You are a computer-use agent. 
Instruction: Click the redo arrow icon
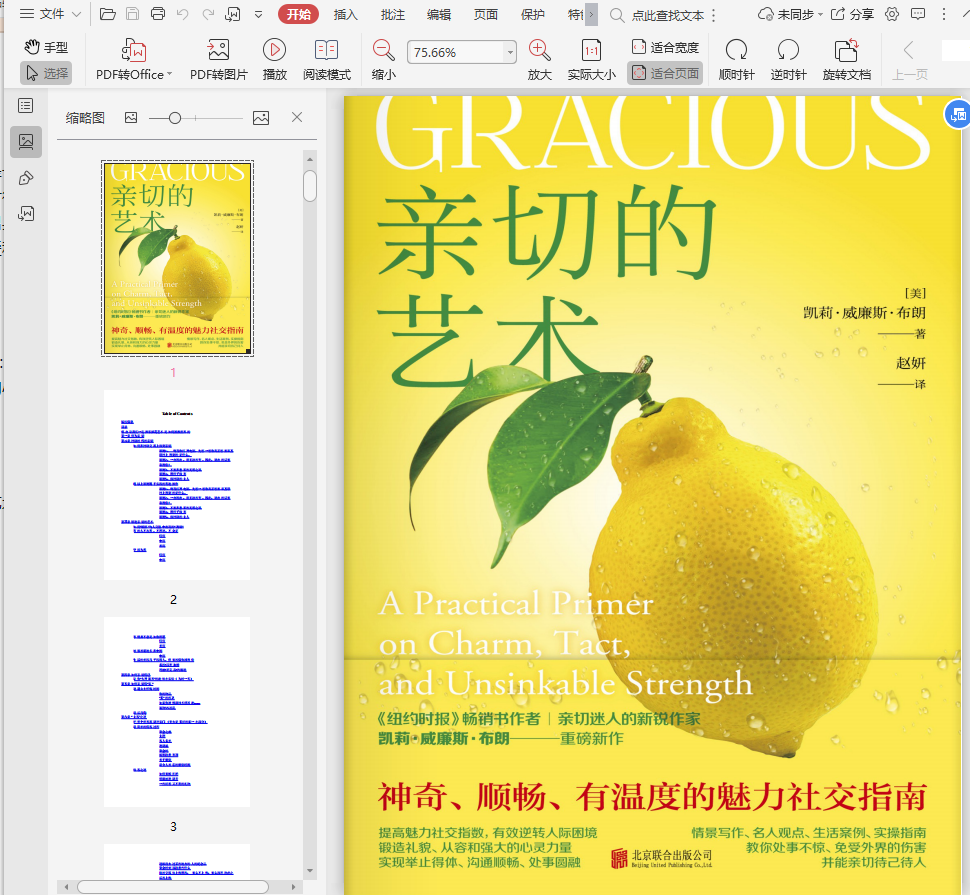(208, 14)
